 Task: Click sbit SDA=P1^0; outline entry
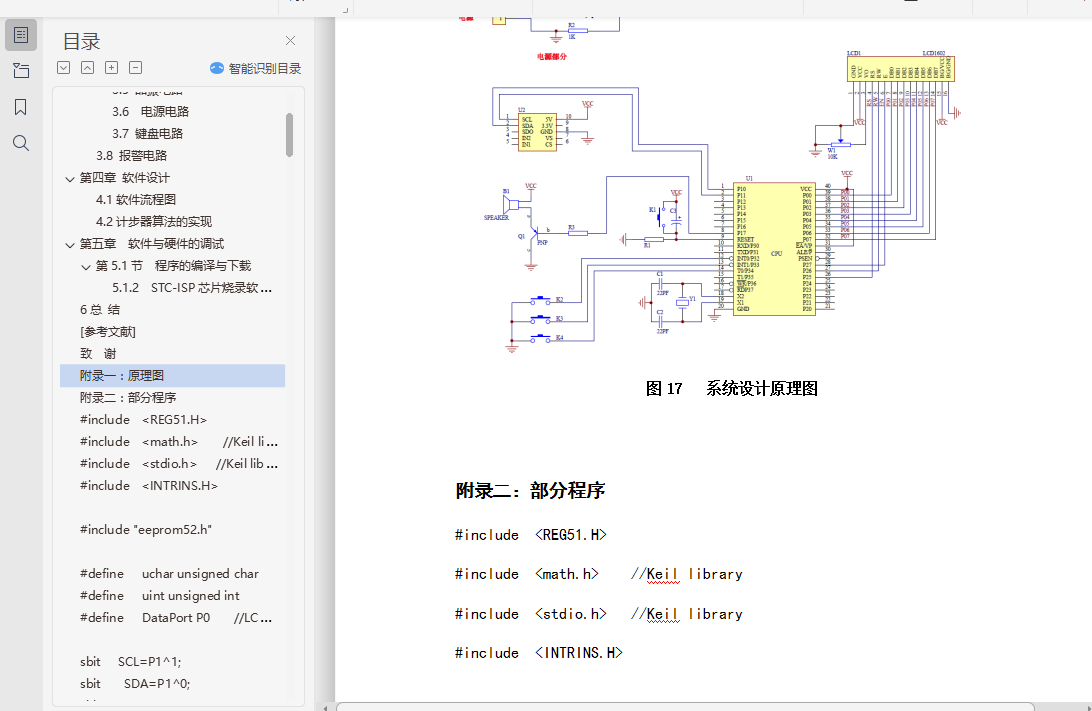coord(135,684)
